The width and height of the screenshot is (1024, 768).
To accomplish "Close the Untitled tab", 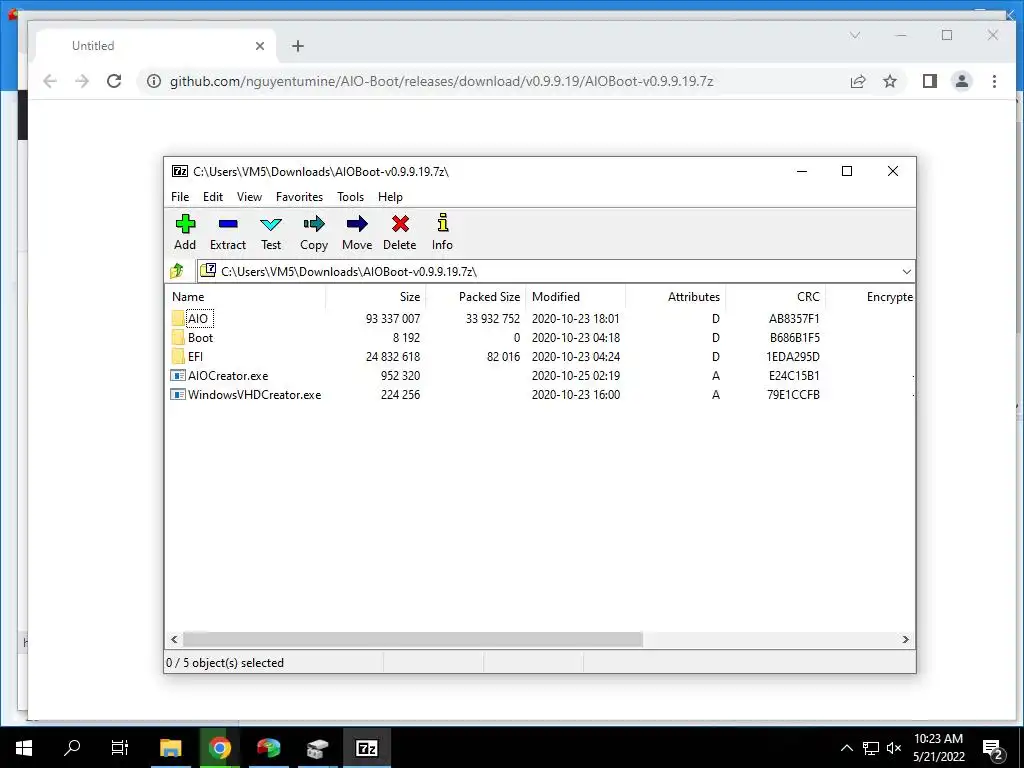I will [260, 46].
